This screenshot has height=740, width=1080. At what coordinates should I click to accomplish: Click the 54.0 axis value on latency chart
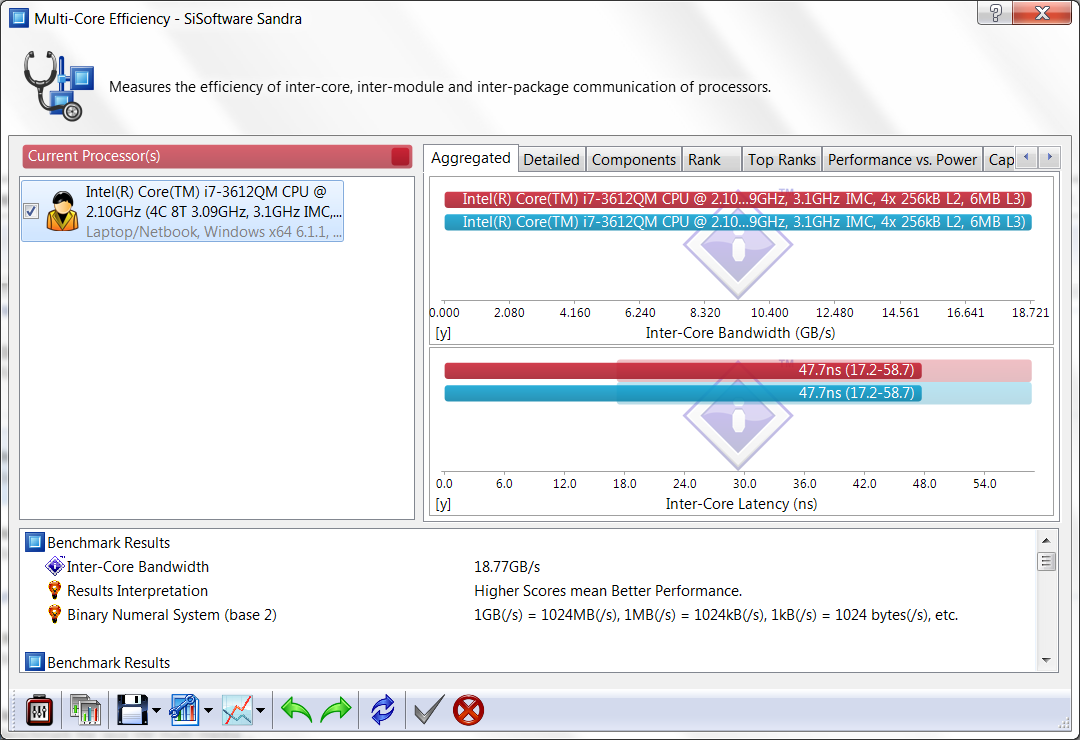click(985, 483)
